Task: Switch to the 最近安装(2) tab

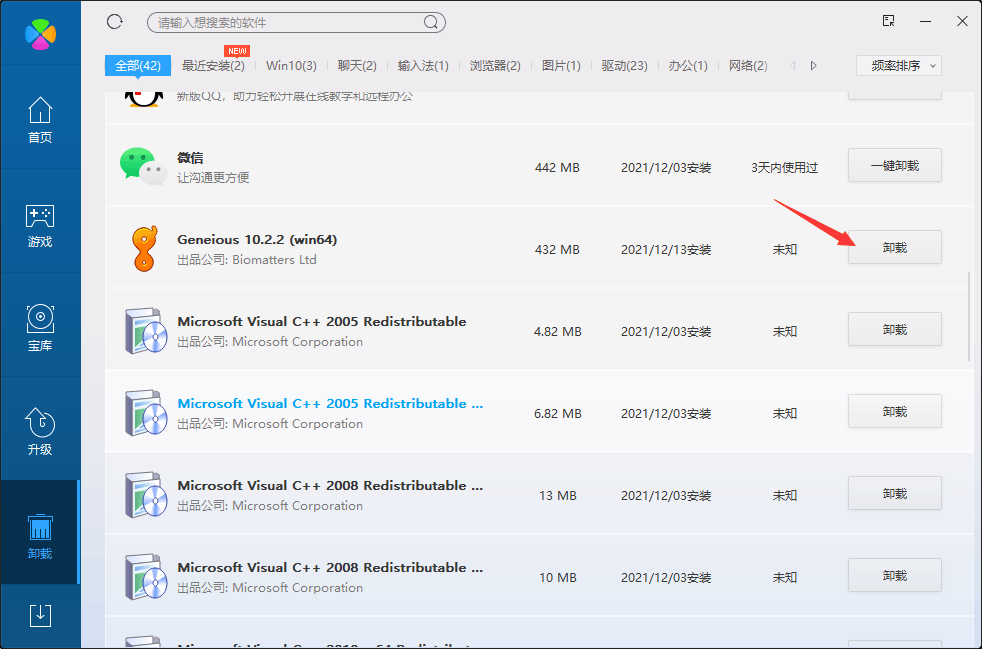Action: [213, 66]
